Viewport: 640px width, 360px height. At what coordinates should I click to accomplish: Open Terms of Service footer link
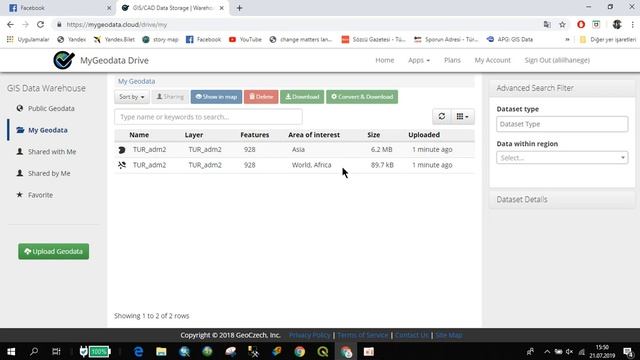pos(362,335)
